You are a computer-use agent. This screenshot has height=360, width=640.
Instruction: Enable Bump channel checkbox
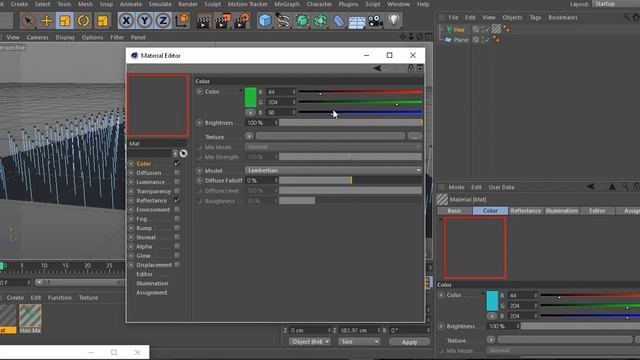pyautogui.click(x=177, y=228)
